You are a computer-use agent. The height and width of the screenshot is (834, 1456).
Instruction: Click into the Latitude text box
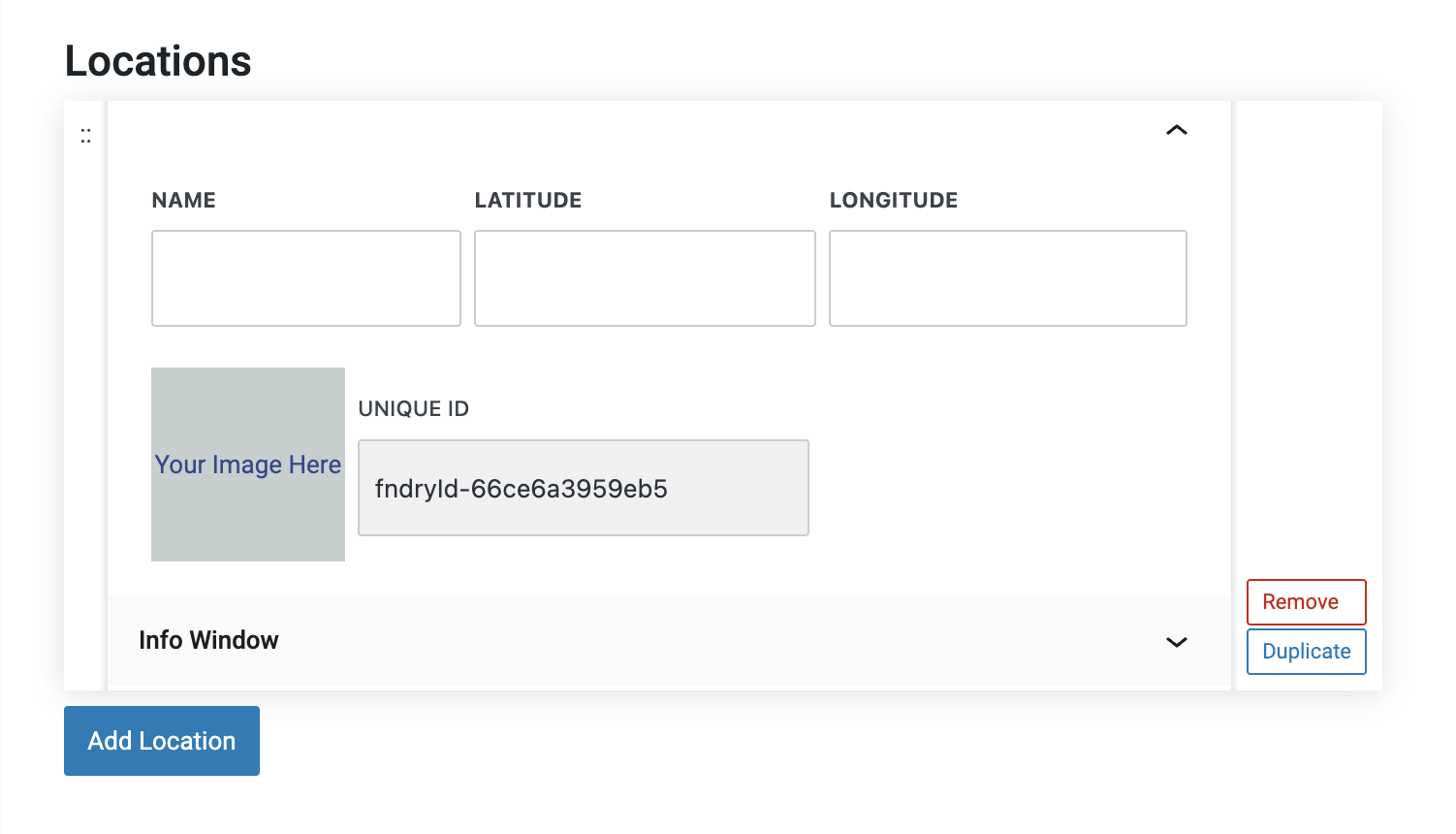(645, 278)
